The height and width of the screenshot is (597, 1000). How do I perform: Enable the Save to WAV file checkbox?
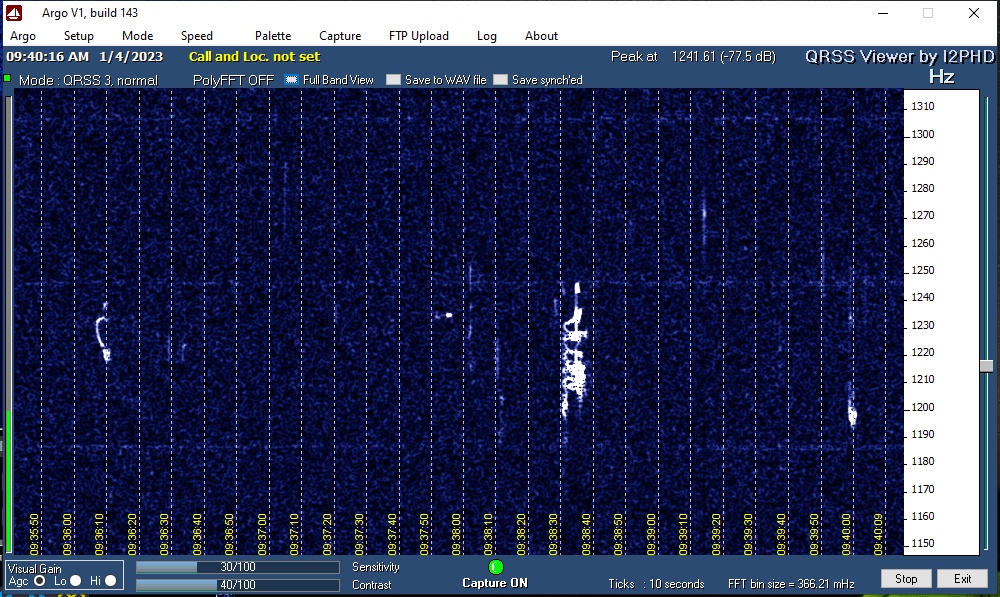point(393,80)
